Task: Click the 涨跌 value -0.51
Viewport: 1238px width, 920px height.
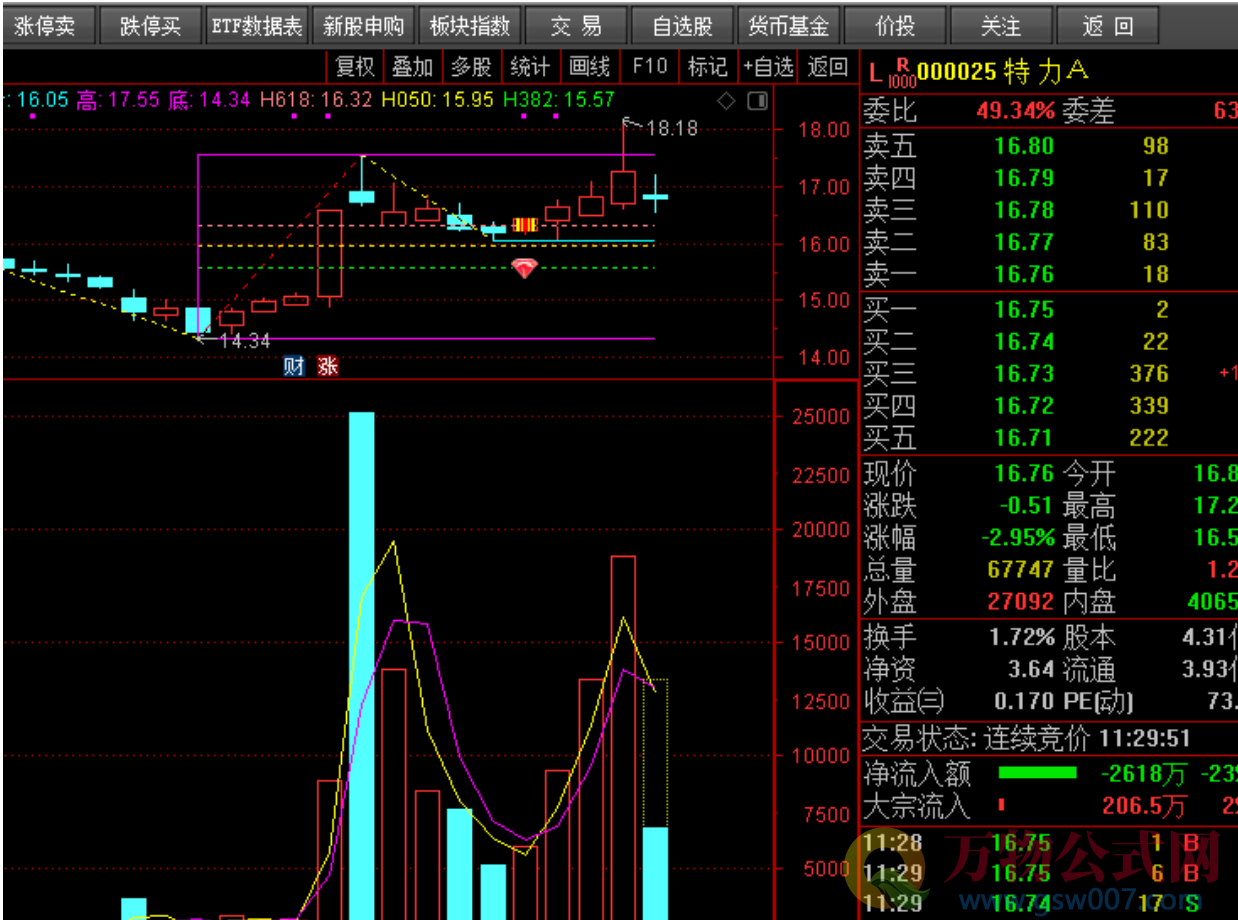Action: (1027, 506)
